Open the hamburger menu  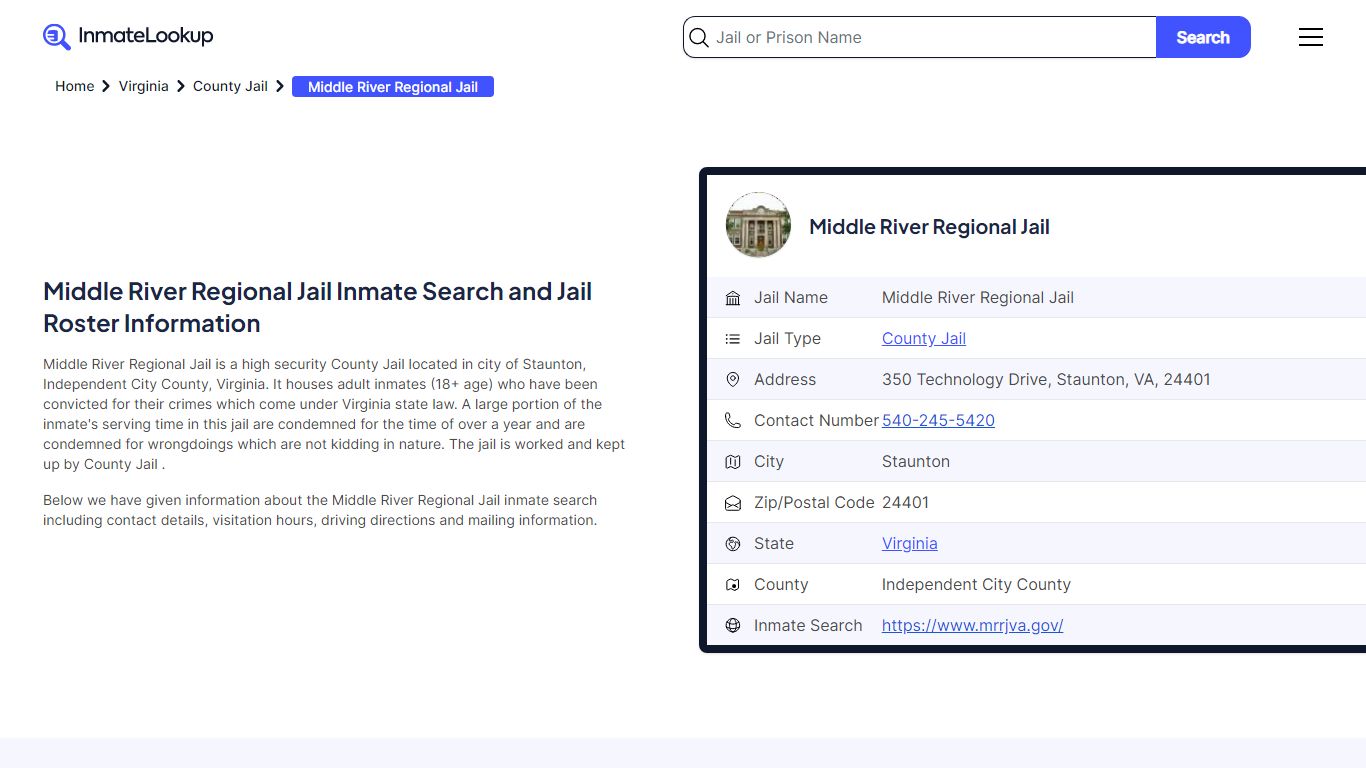pos(1311,37)
